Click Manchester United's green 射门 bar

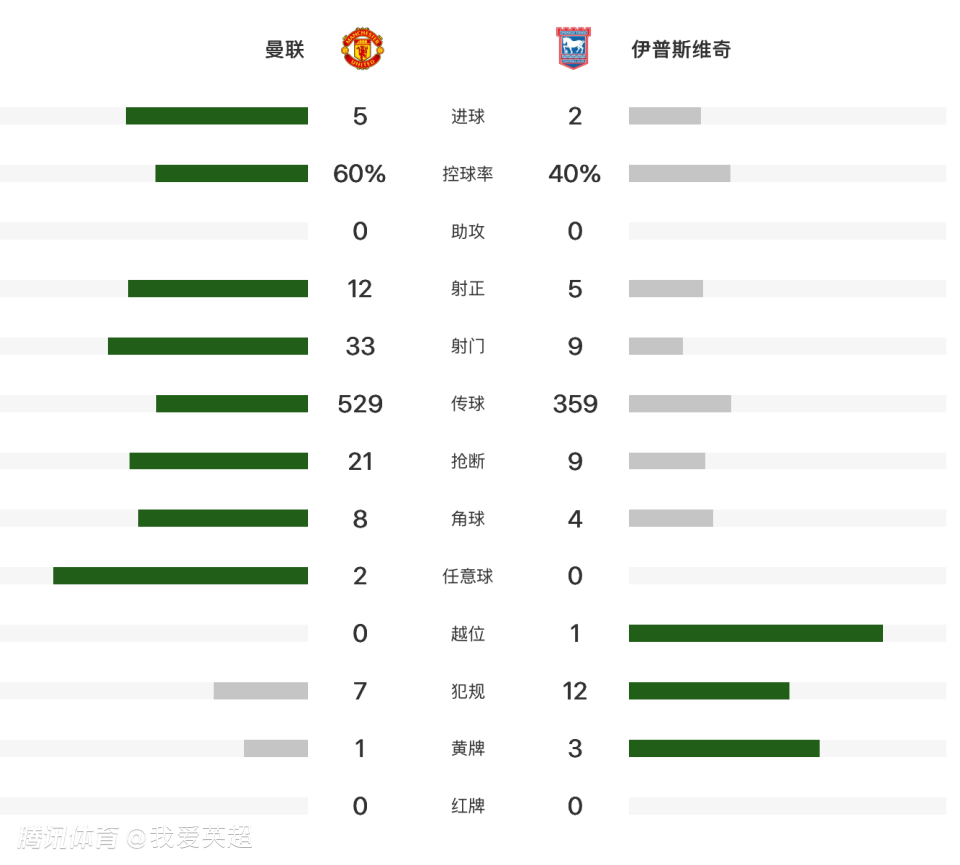click(x=208, y=346)
